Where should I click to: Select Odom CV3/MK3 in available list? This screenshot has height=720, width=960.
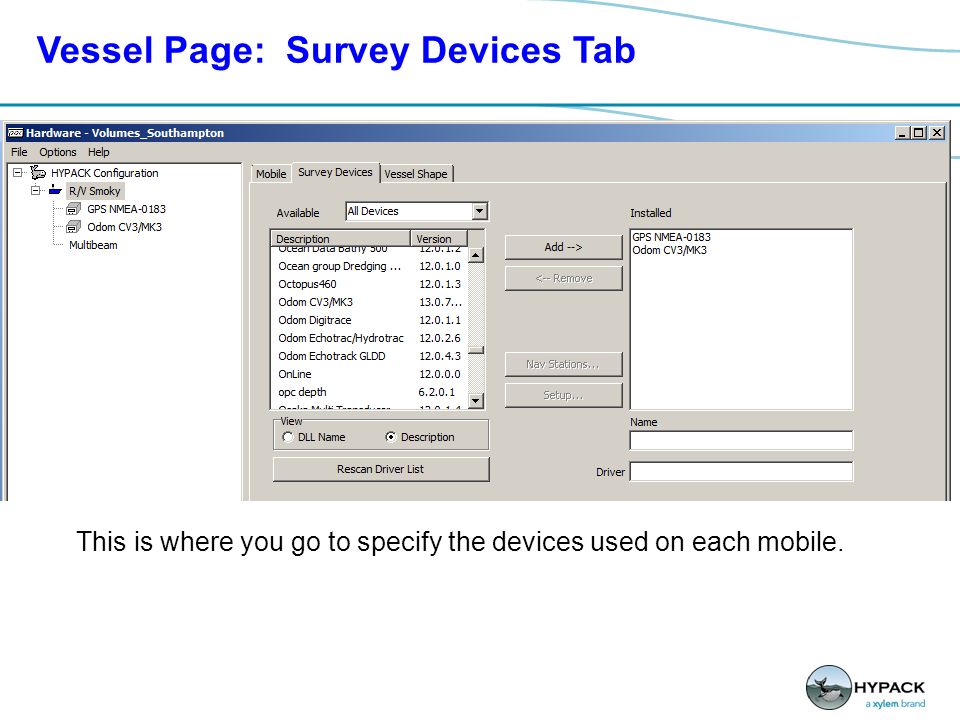click(370, 302)
